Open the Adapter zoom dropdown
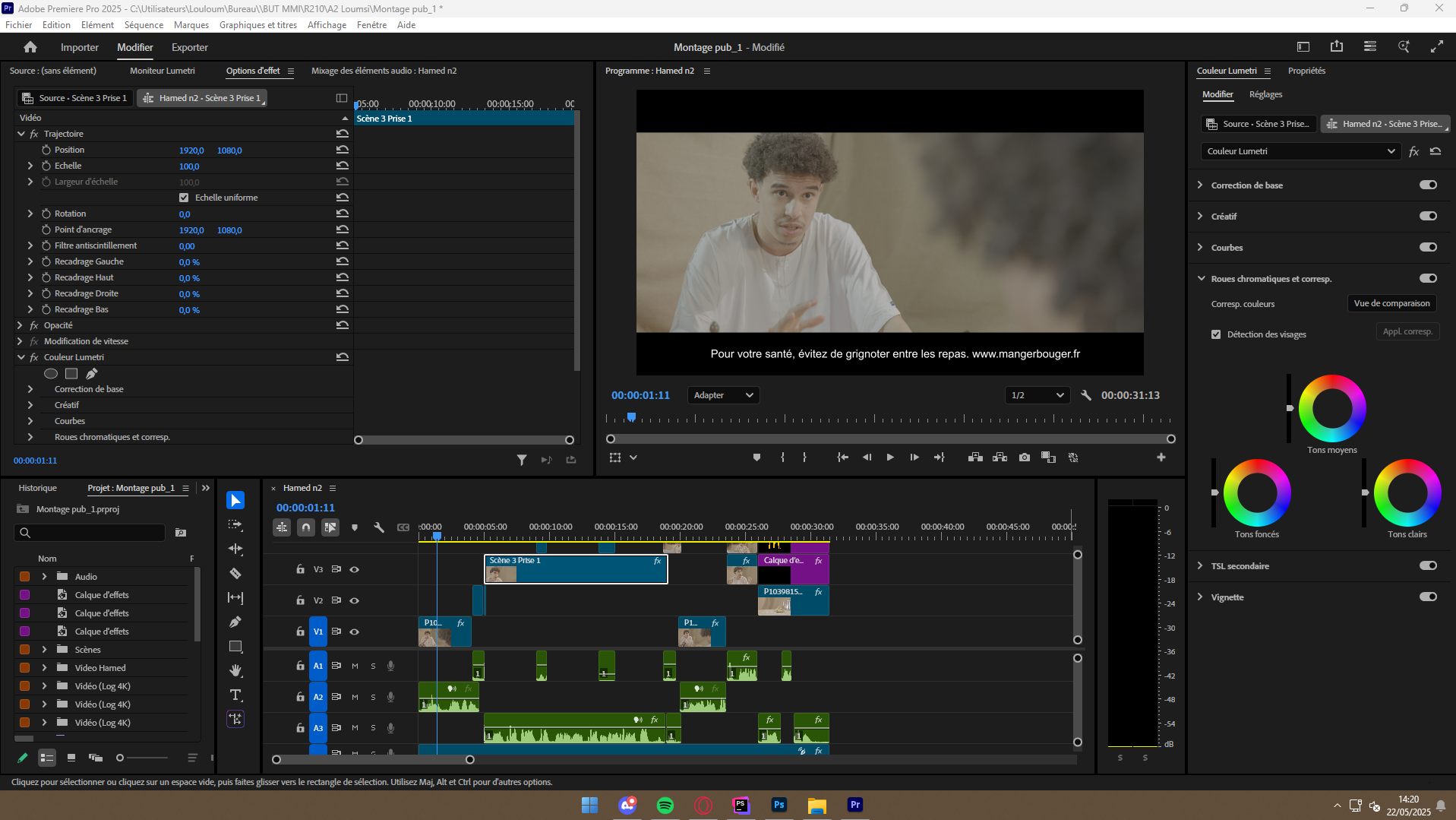This screenshot has height=820, width=1456. click(722, 395)
